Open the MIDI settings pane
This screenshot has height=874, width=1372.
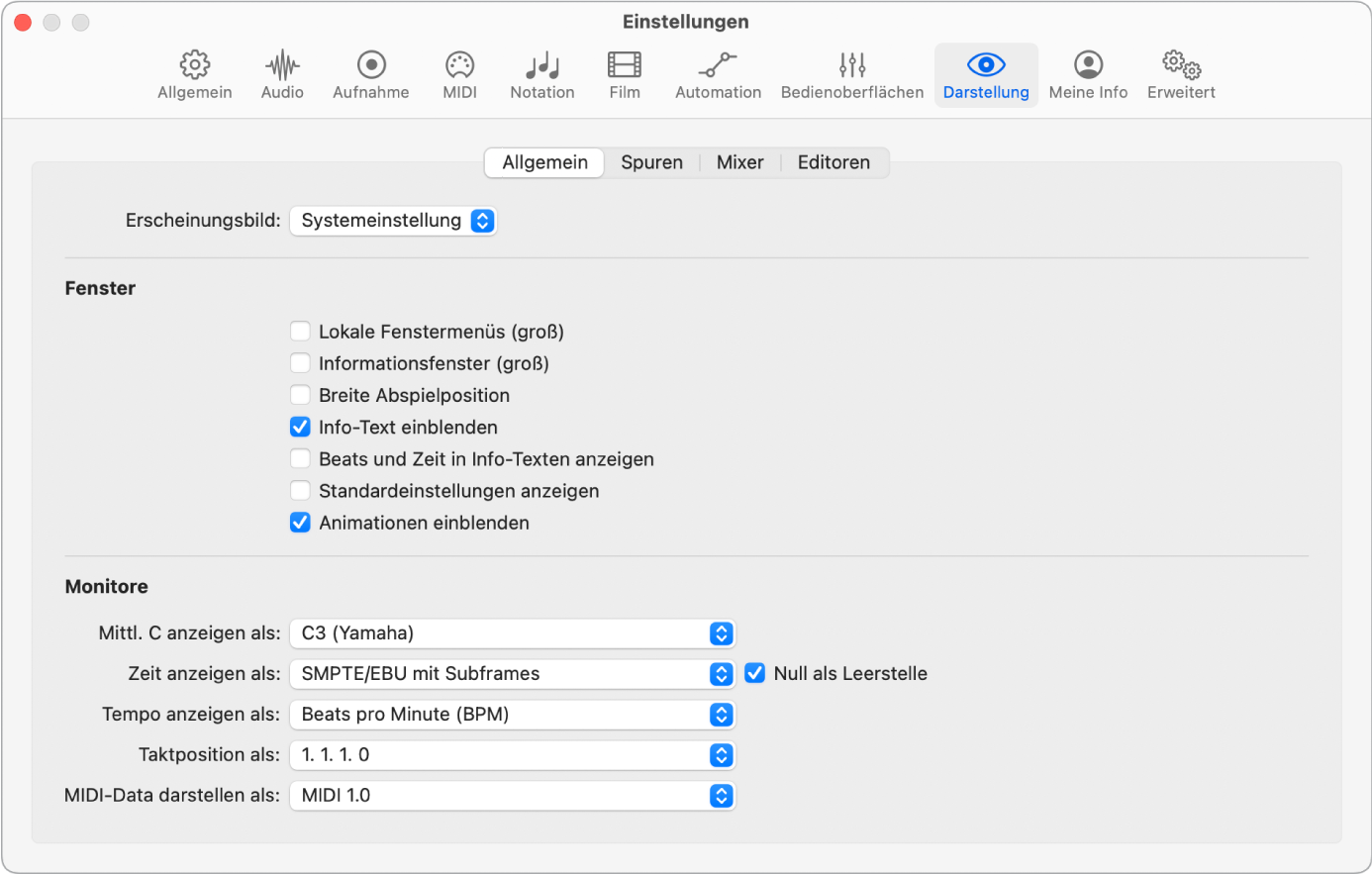coord(460,75)
